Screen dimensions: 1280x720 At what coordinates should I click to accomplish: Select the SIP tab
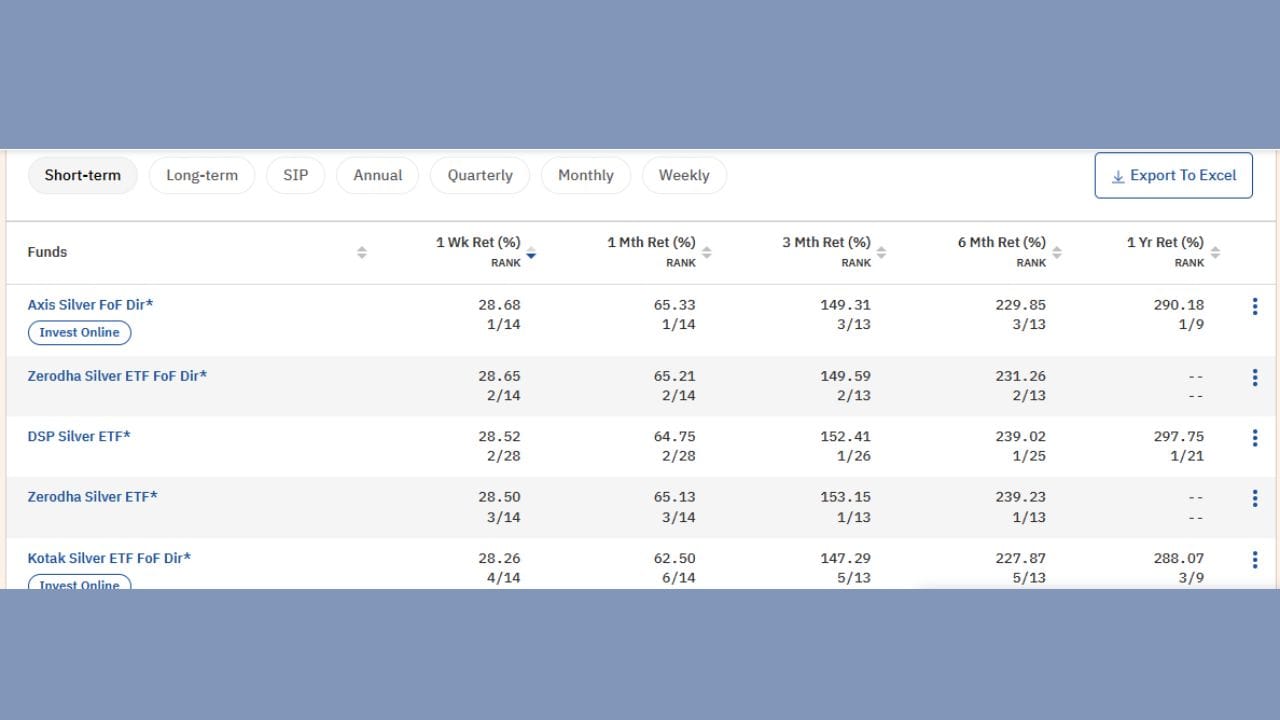pyautogui.click(x=295, y=175)
